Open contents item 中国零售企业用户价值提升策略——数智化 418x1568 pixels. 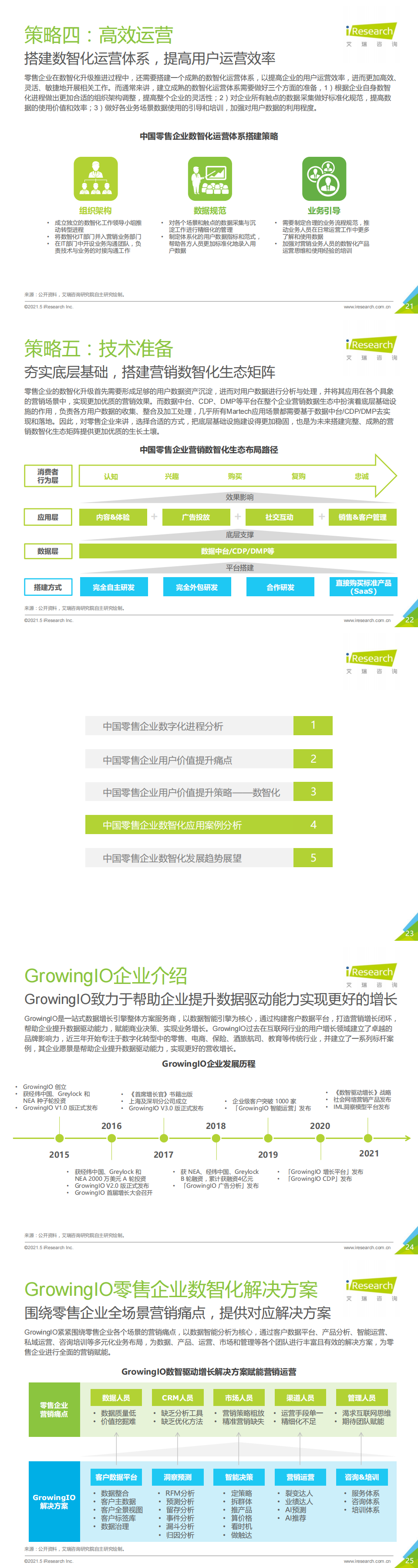[209, 792]
